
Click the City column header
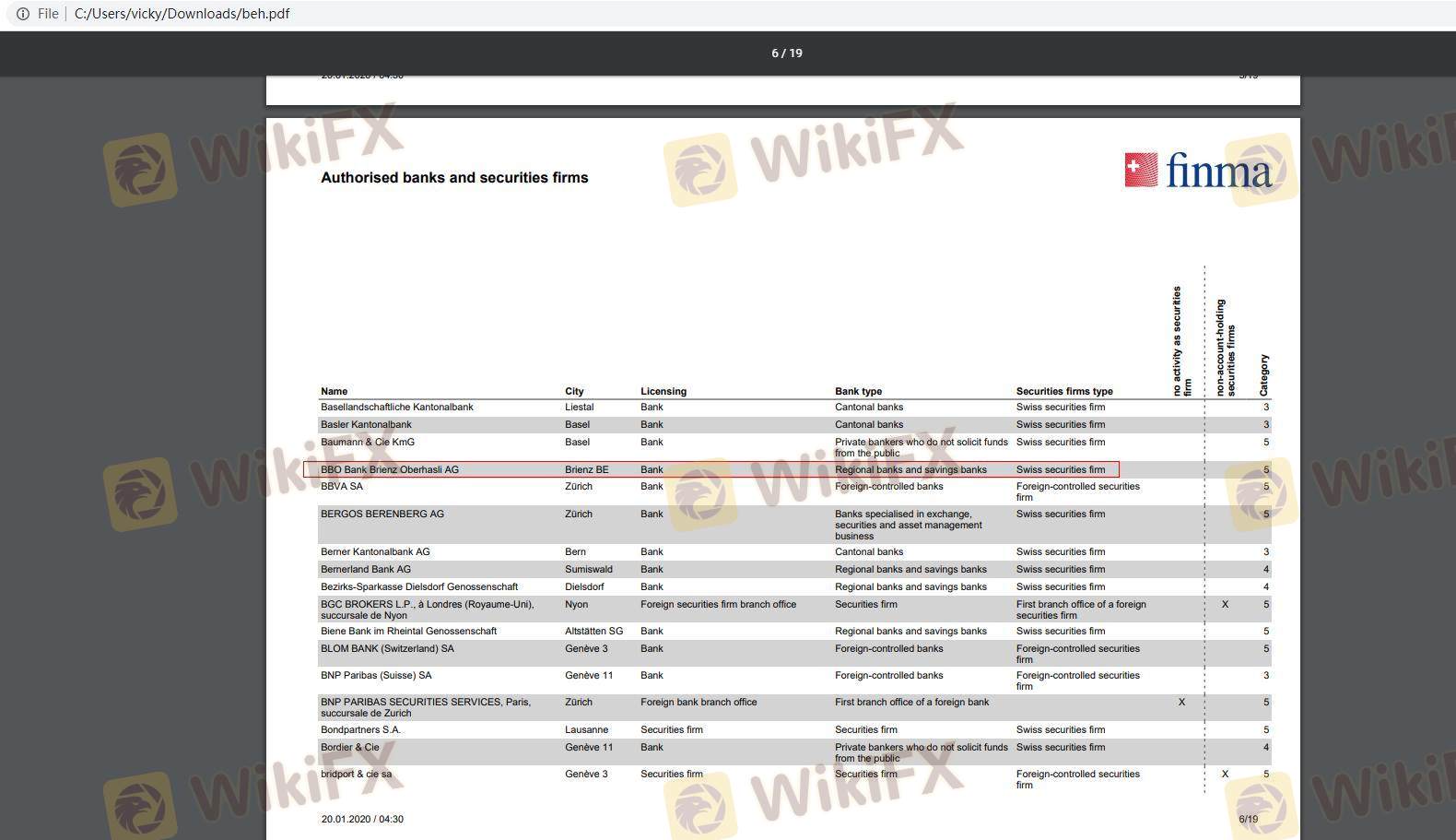574,391
